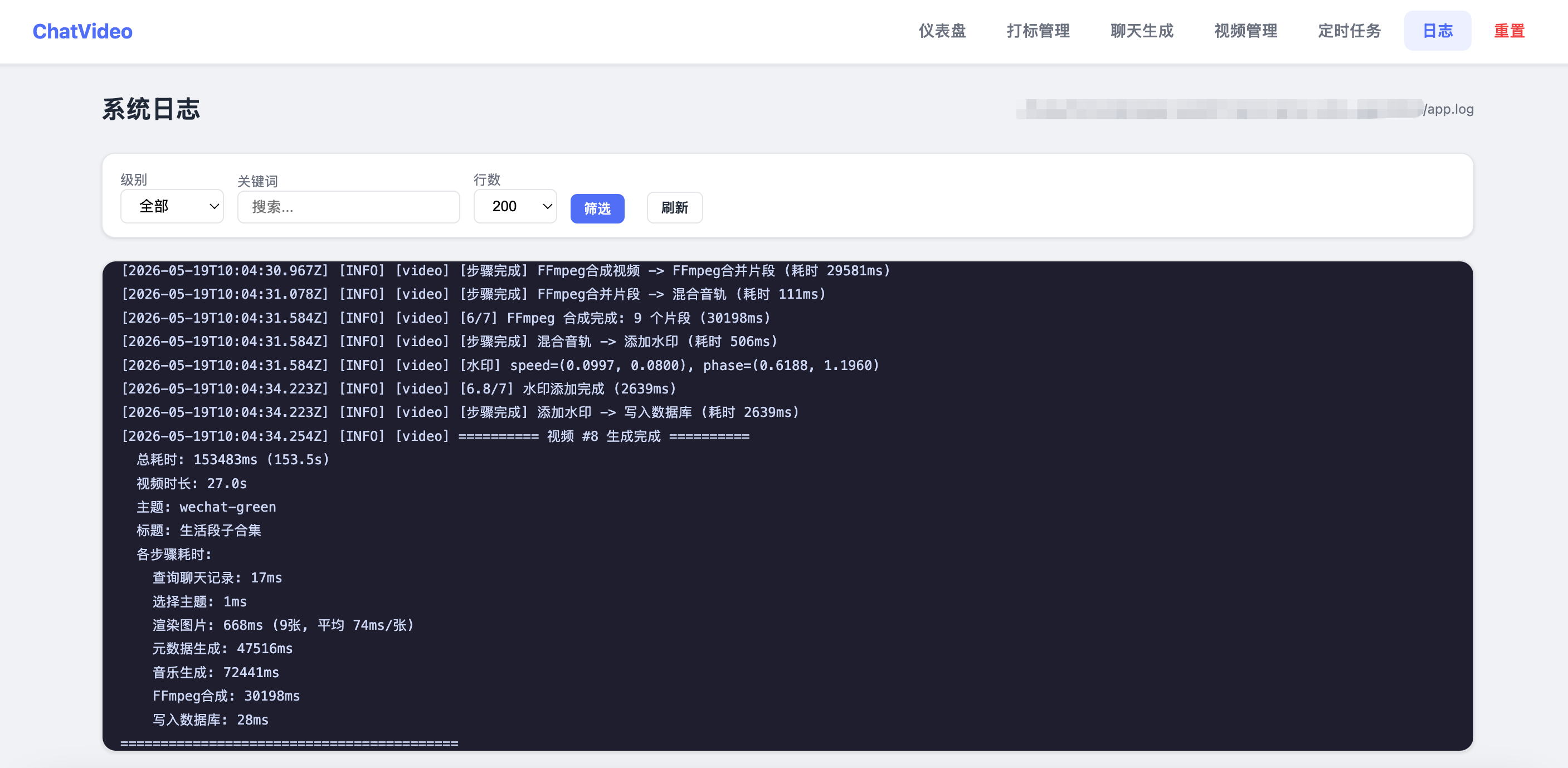This screenshot has width=1568, height=768.
Task: Click the 标题: 生活段子合集 line
Action: tap(199, 531)
